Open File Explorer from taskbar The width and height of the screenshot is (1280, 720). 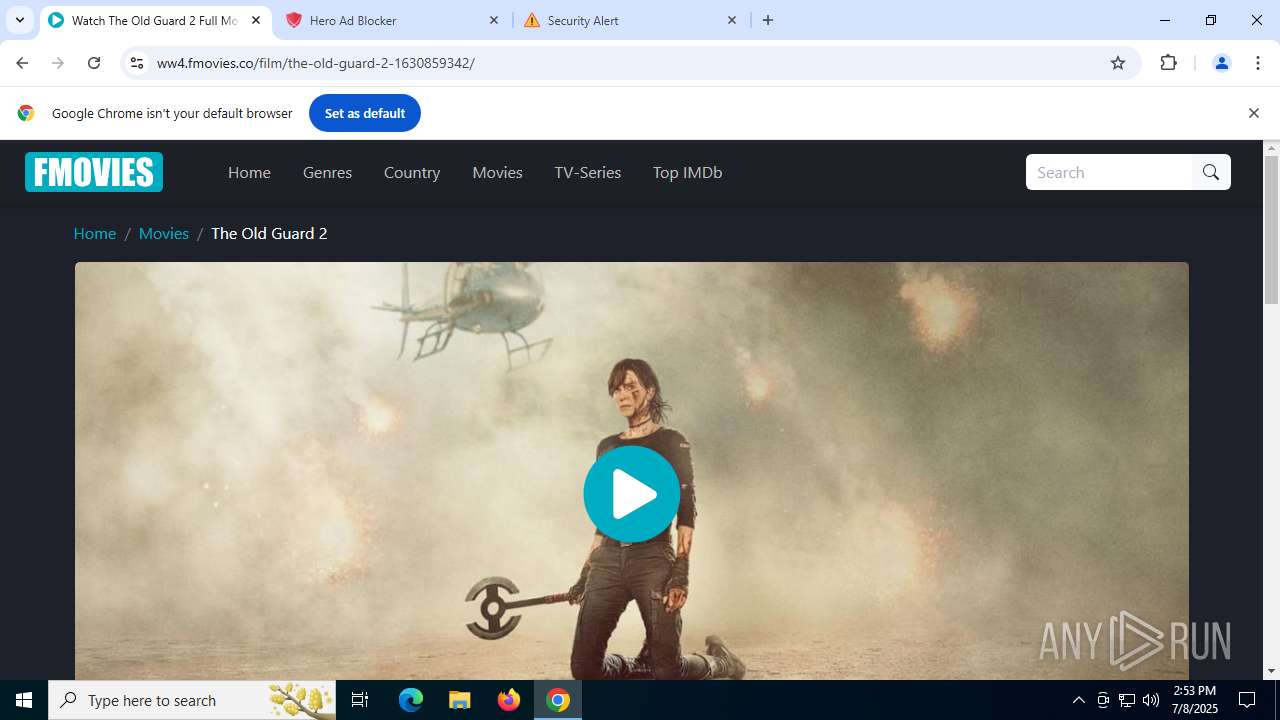[459, 700]
